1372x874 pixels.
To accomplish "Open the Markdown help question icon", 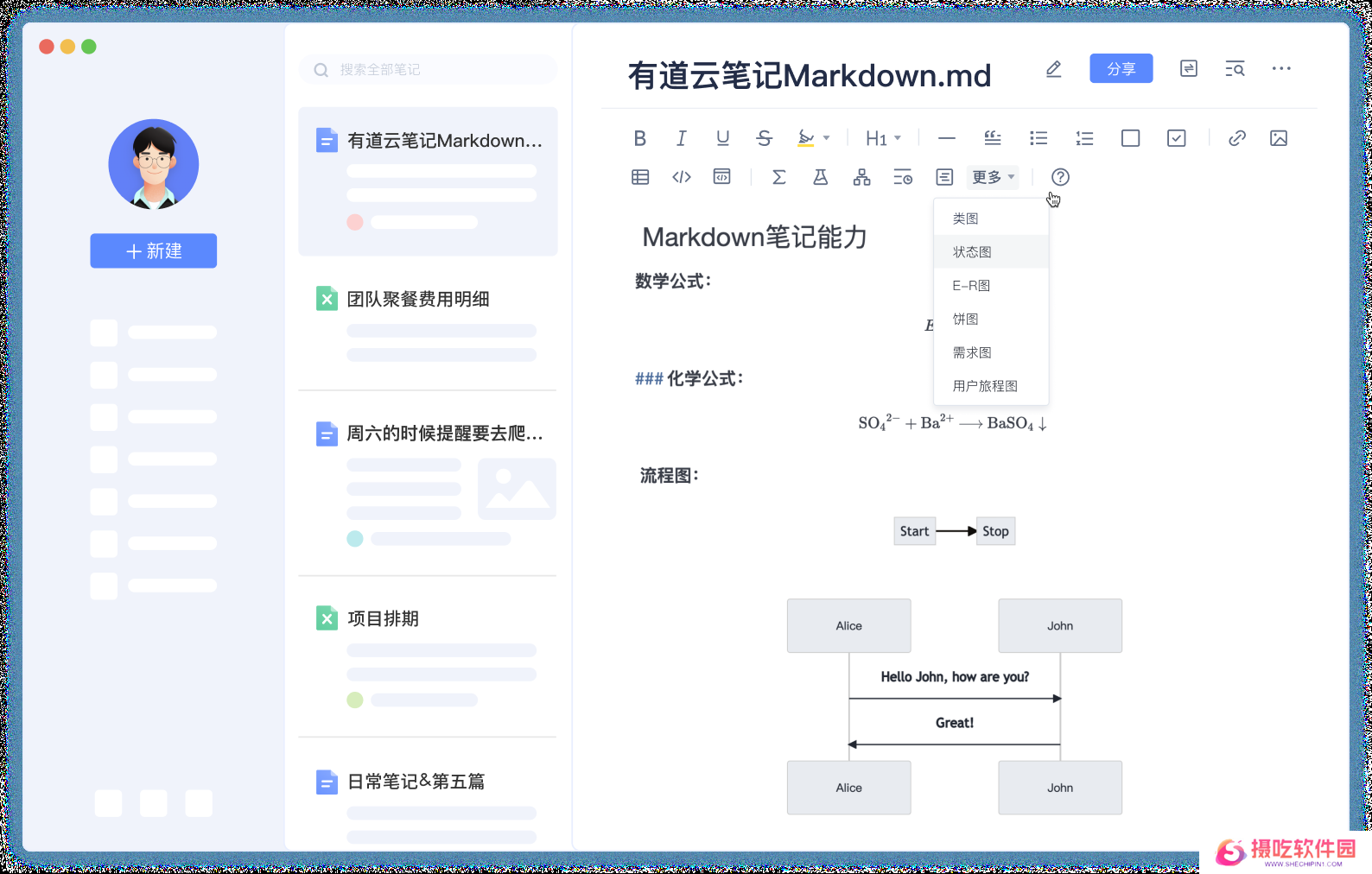I will 1060,177.
